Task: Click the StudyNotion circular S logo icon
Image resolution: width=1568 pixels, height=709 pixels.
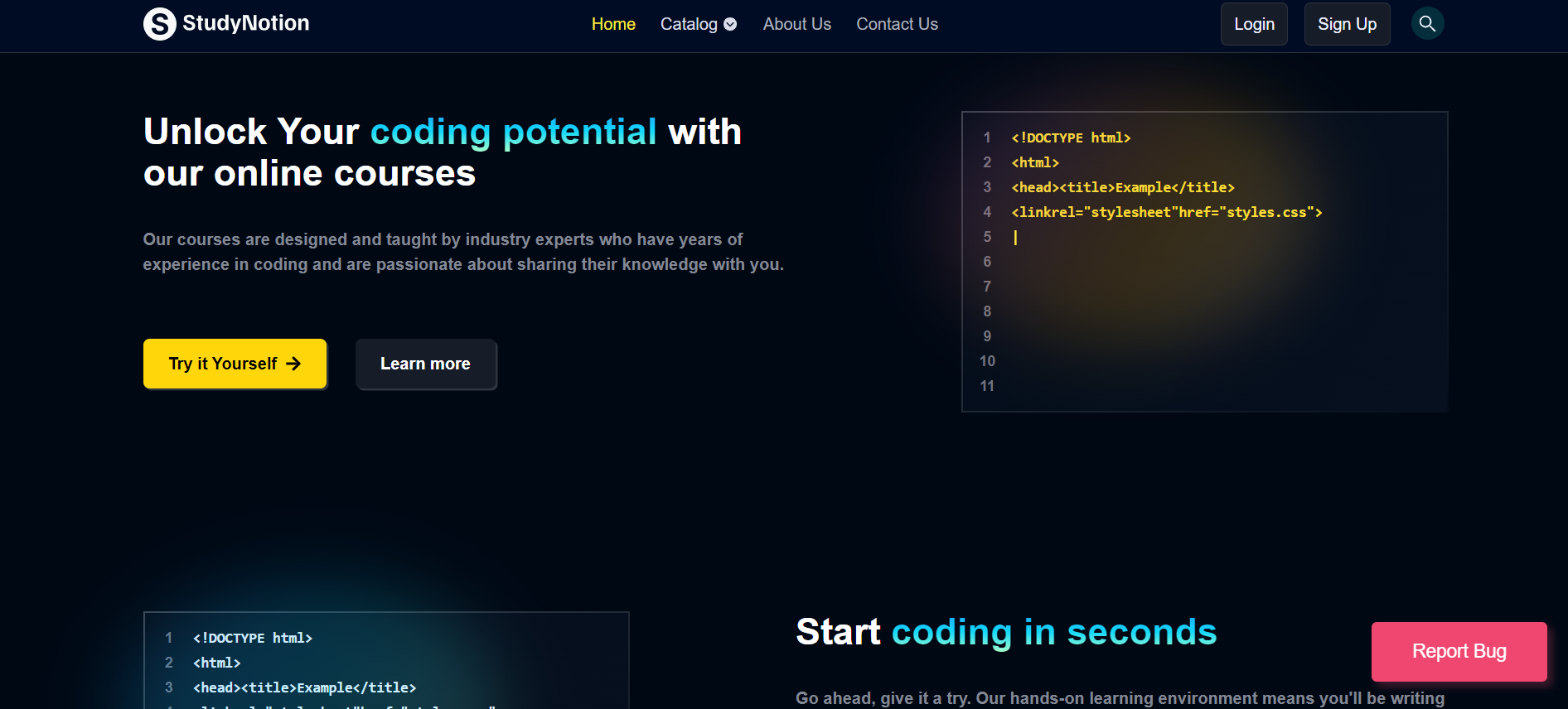Action: coord(159,24)
